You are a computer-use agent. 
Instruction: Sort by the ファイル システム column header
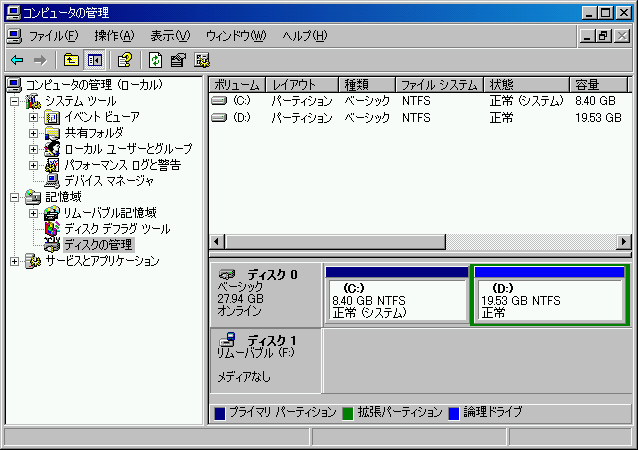(x=439, y=85)
